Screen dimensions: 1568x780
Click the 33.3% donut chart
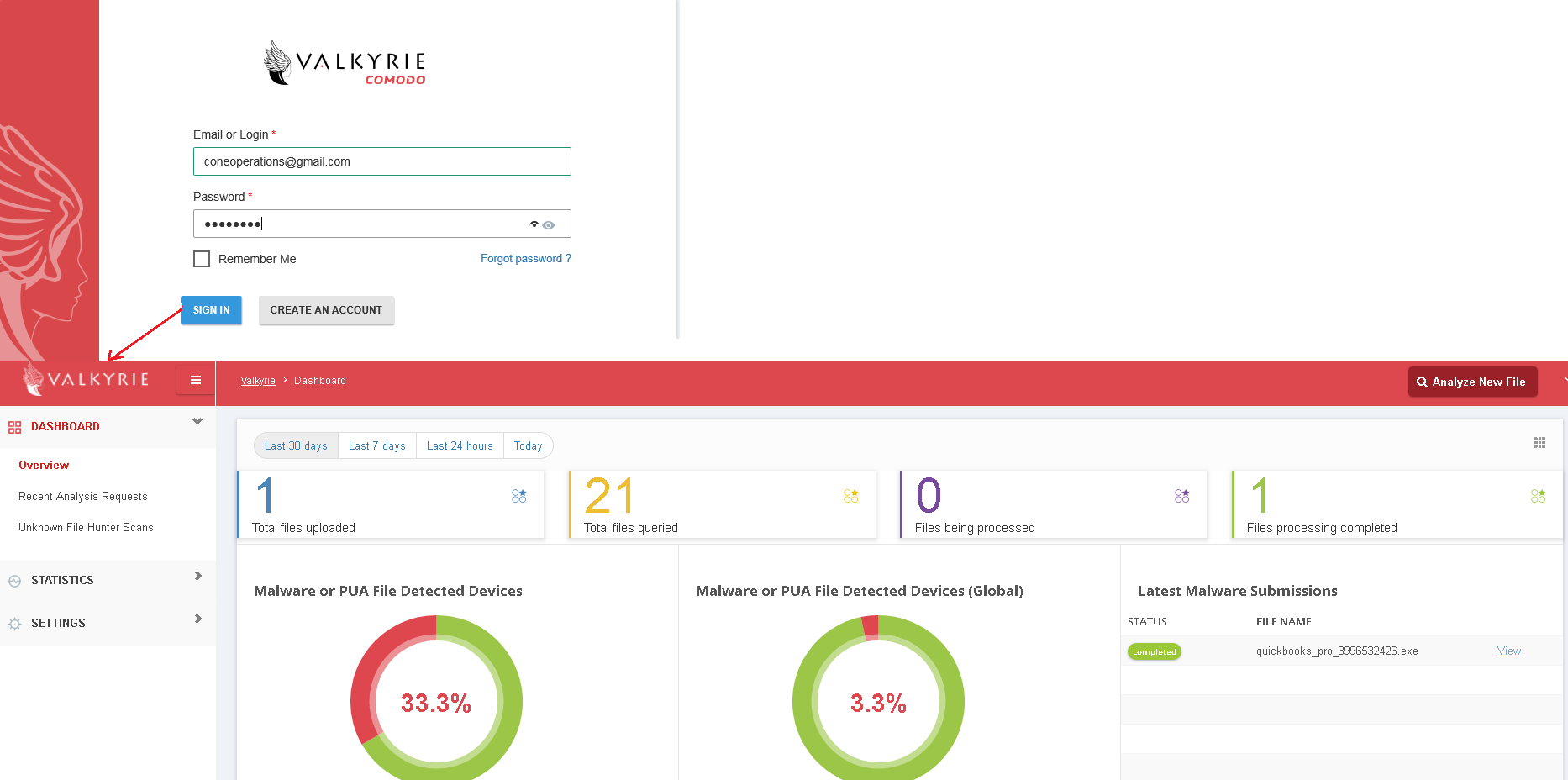436,699
